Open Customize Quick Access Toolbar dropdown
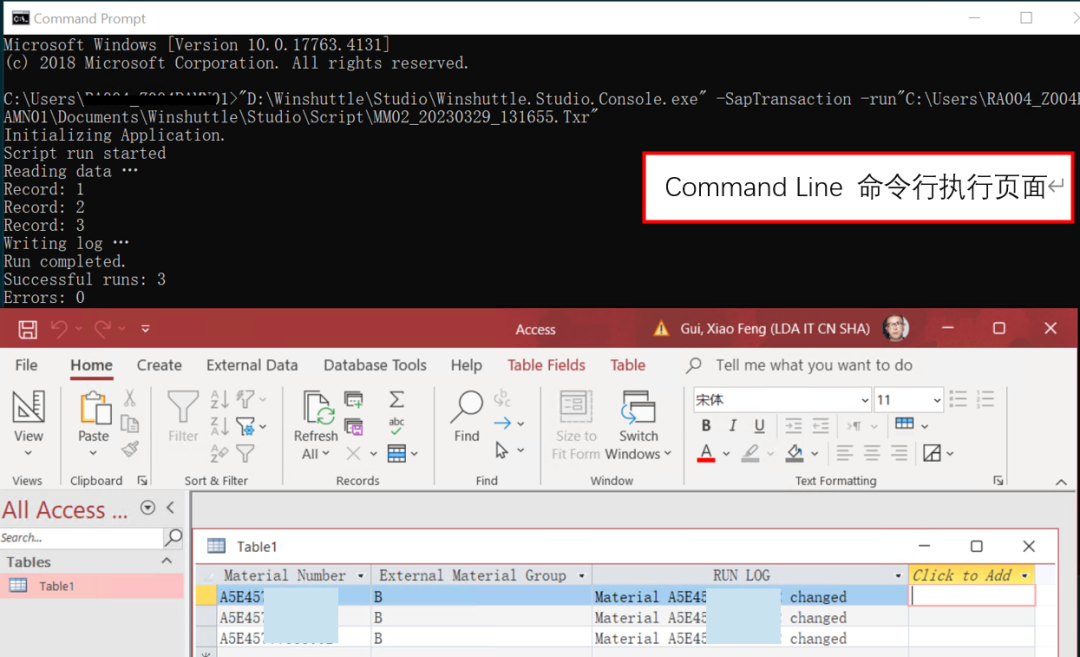Viewport: 1080px width, 657px height. coord(145,329)
